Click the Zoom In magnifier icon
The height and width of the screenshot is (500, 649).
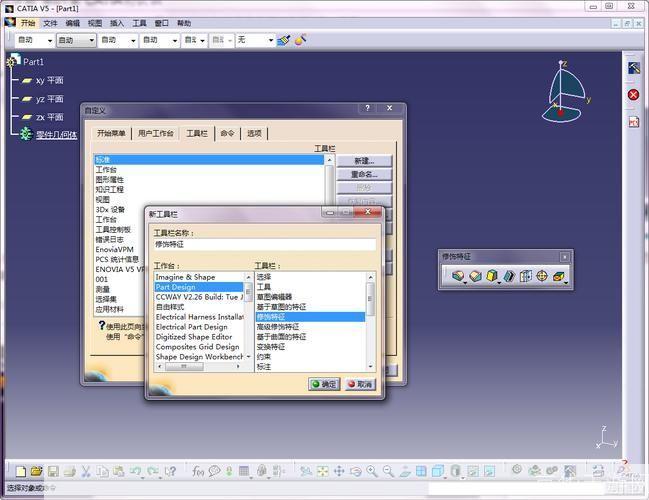pos(372,471)
